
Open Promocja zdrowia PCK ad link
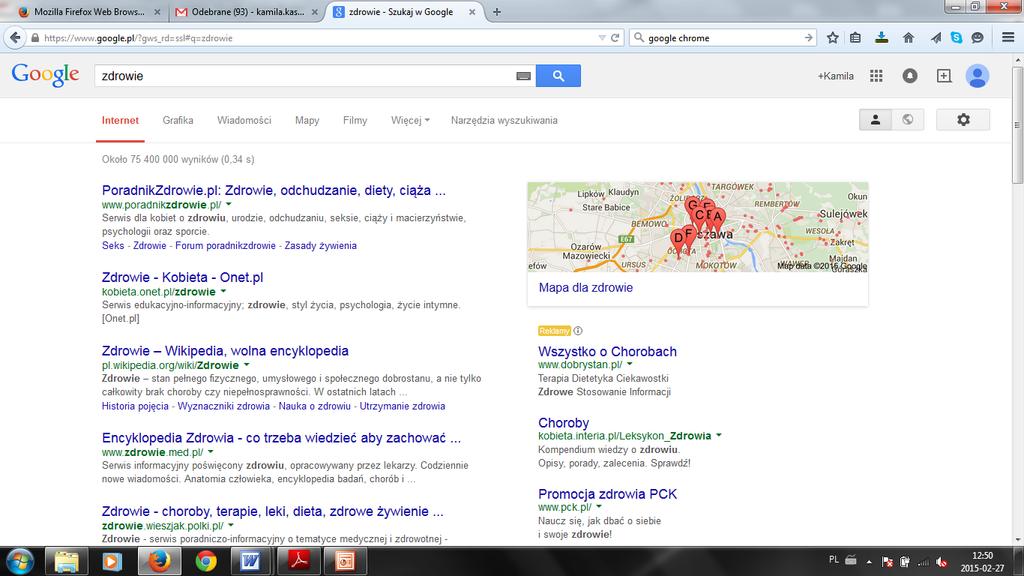607,494
